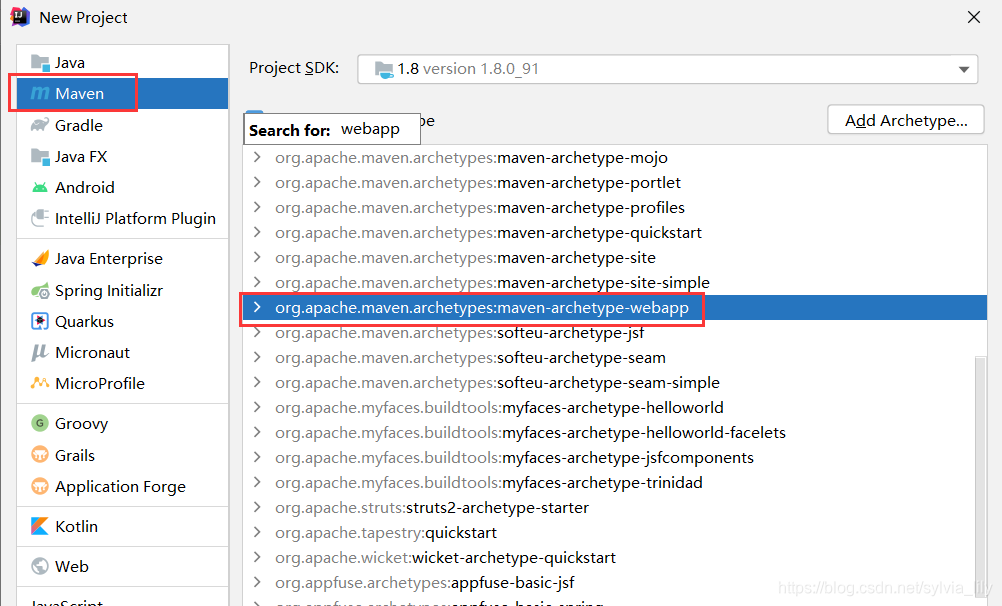The height and width of the screenshot is (606, 1002).
Task: Select myfaces-archetype-helloworld-facelets row
Action: pos(615,432)
